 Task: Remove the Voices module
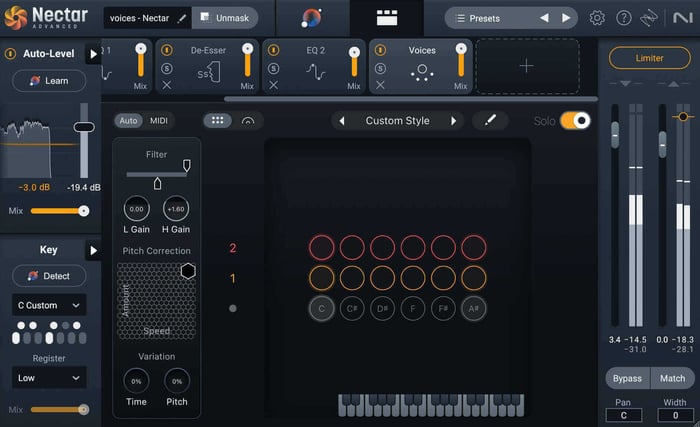tap(380, 85)
